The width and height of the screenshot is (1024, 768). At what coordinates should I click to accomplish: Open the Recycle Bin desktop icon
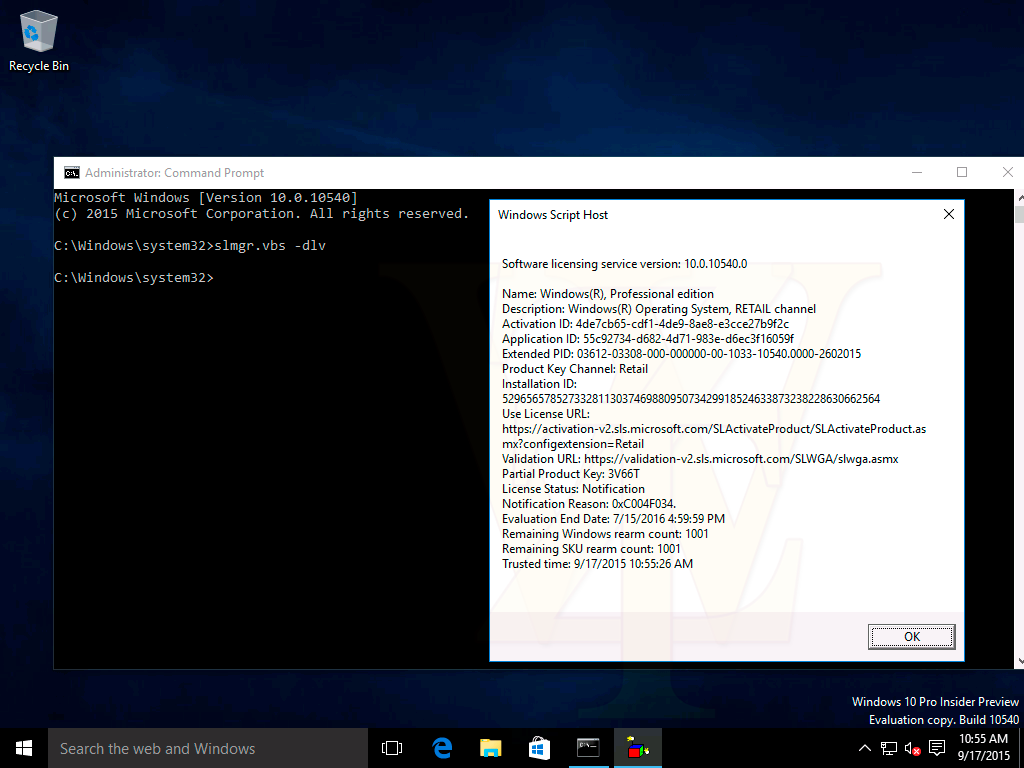[x=39, y=41]
